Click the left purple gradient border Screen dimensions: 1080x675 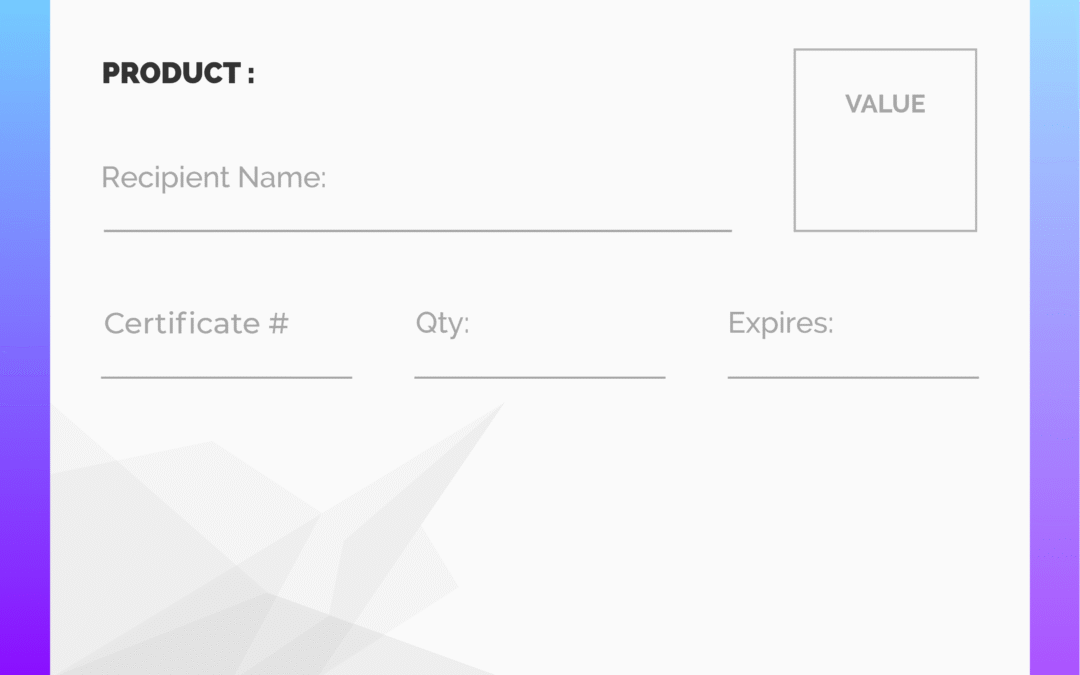(x=25, y=338)
